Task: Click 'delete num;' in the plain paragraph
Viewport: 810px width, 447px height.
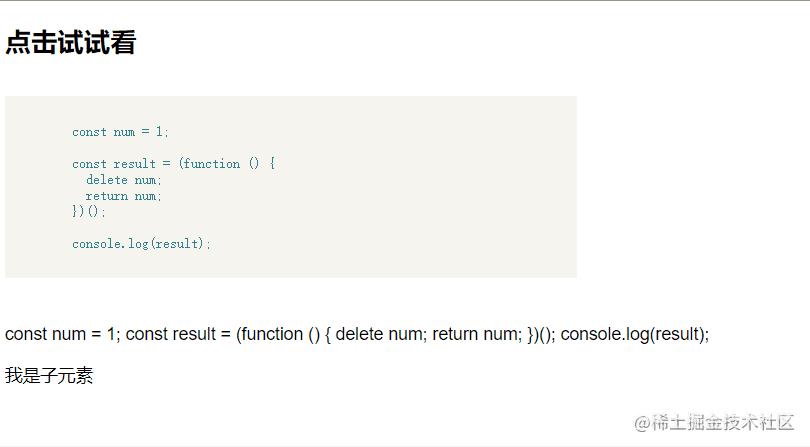Action: 381,334
